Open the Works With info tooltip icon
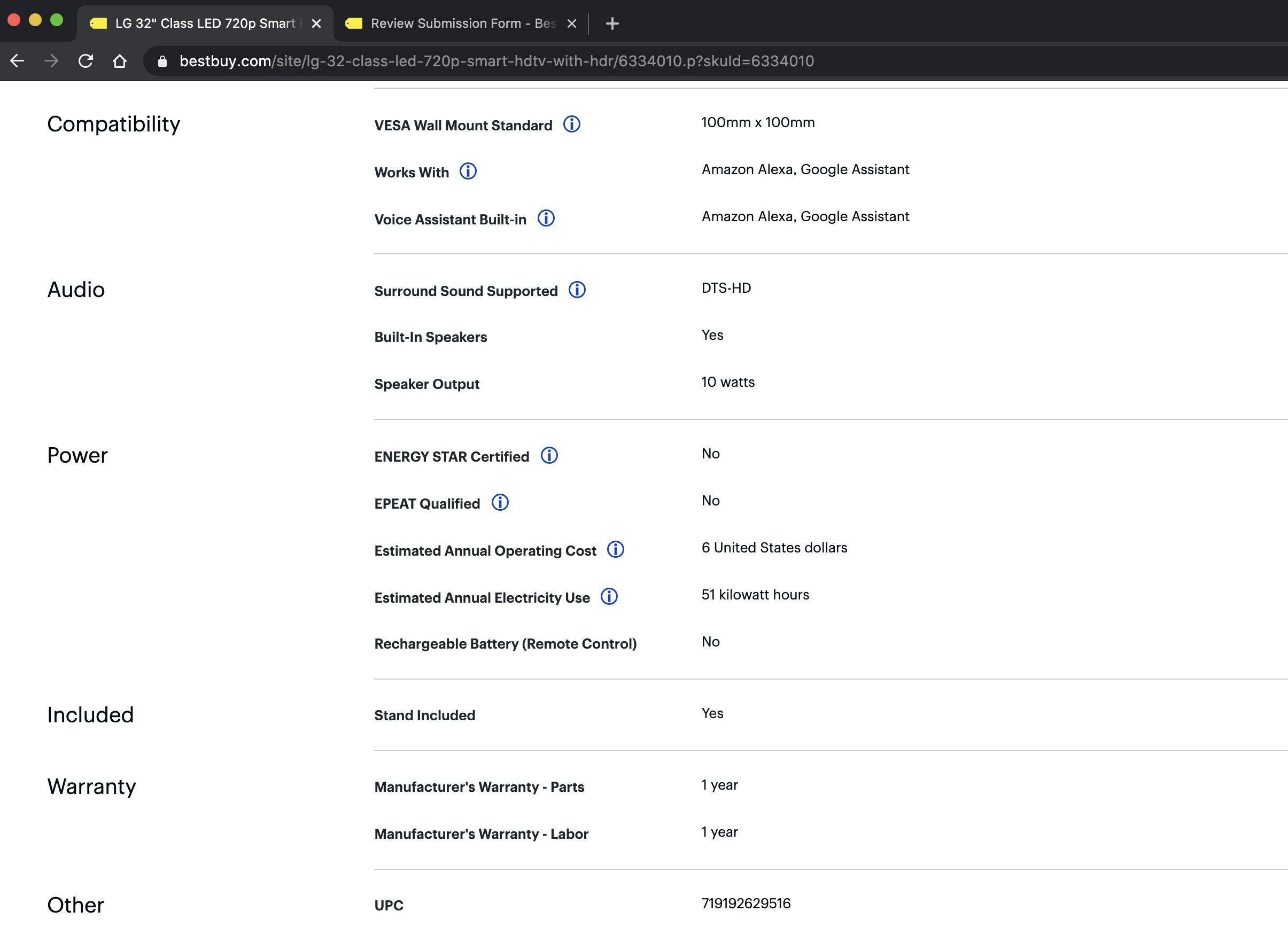 tap(468, 172)
